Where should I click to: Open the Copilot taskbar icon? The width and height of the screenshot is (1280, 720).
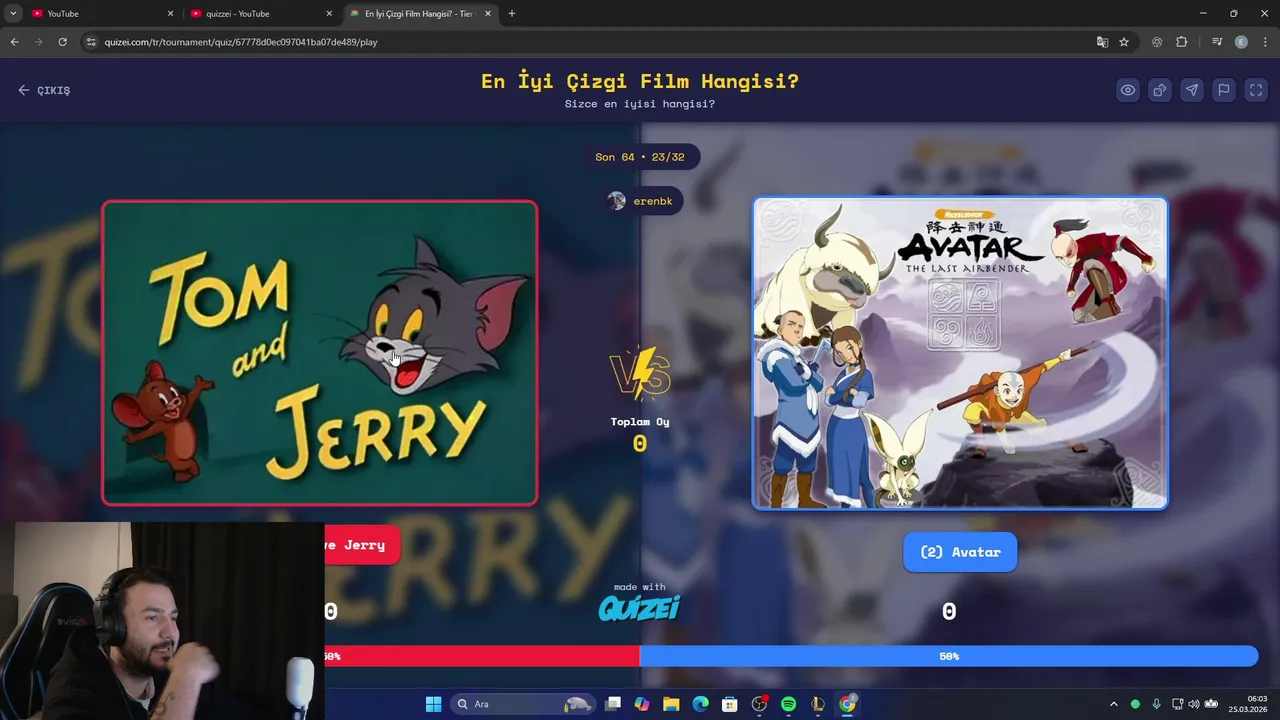pos(642,704)
